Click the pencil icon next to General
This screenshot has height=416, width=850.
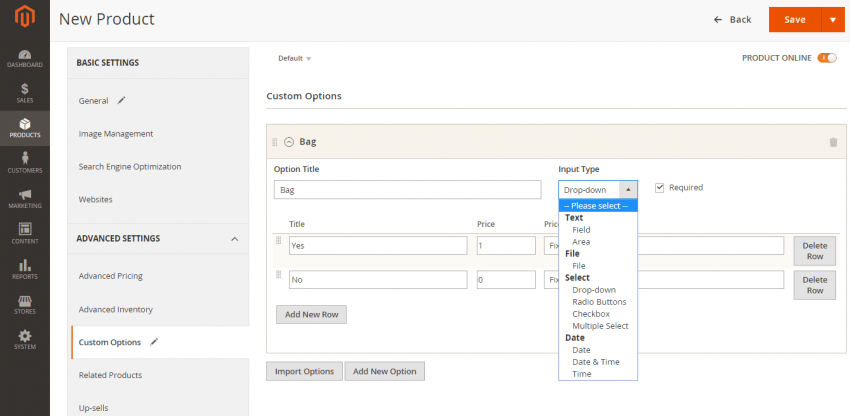point(121,100)
